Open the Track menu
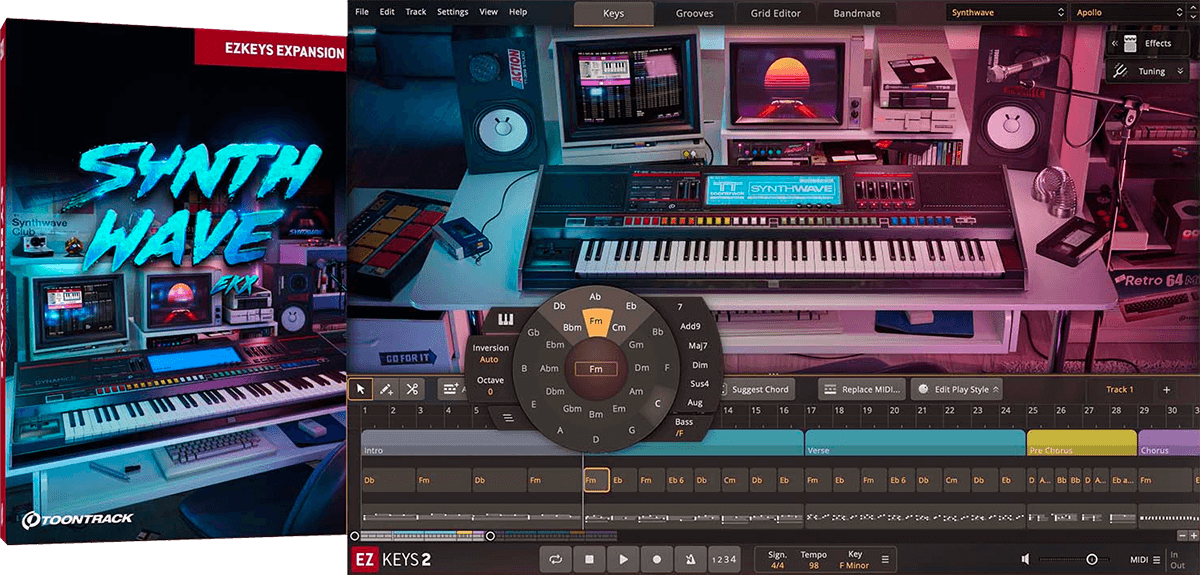This screenshot has width=1200, height=575. coord(416,12)
